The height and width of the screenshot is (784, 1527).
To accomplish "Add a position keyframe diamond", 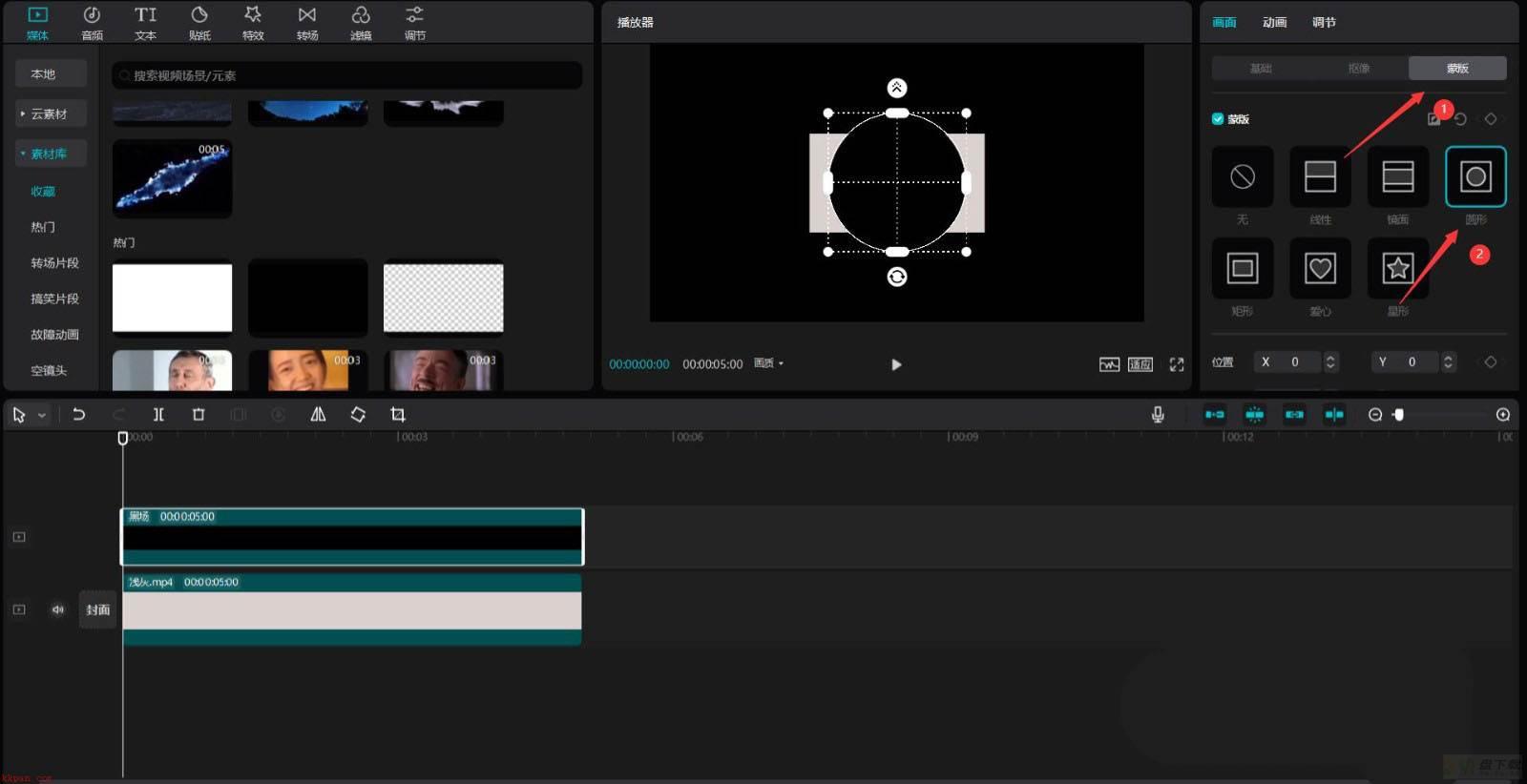I will point(1491,361).
